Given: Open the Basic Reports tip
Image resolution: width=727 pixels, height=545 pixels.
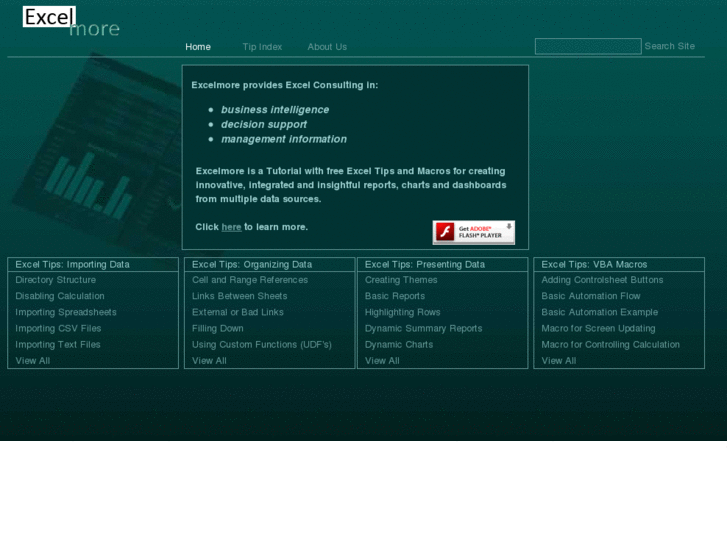Looking at the screenshot, I should (x=395, y=296).
